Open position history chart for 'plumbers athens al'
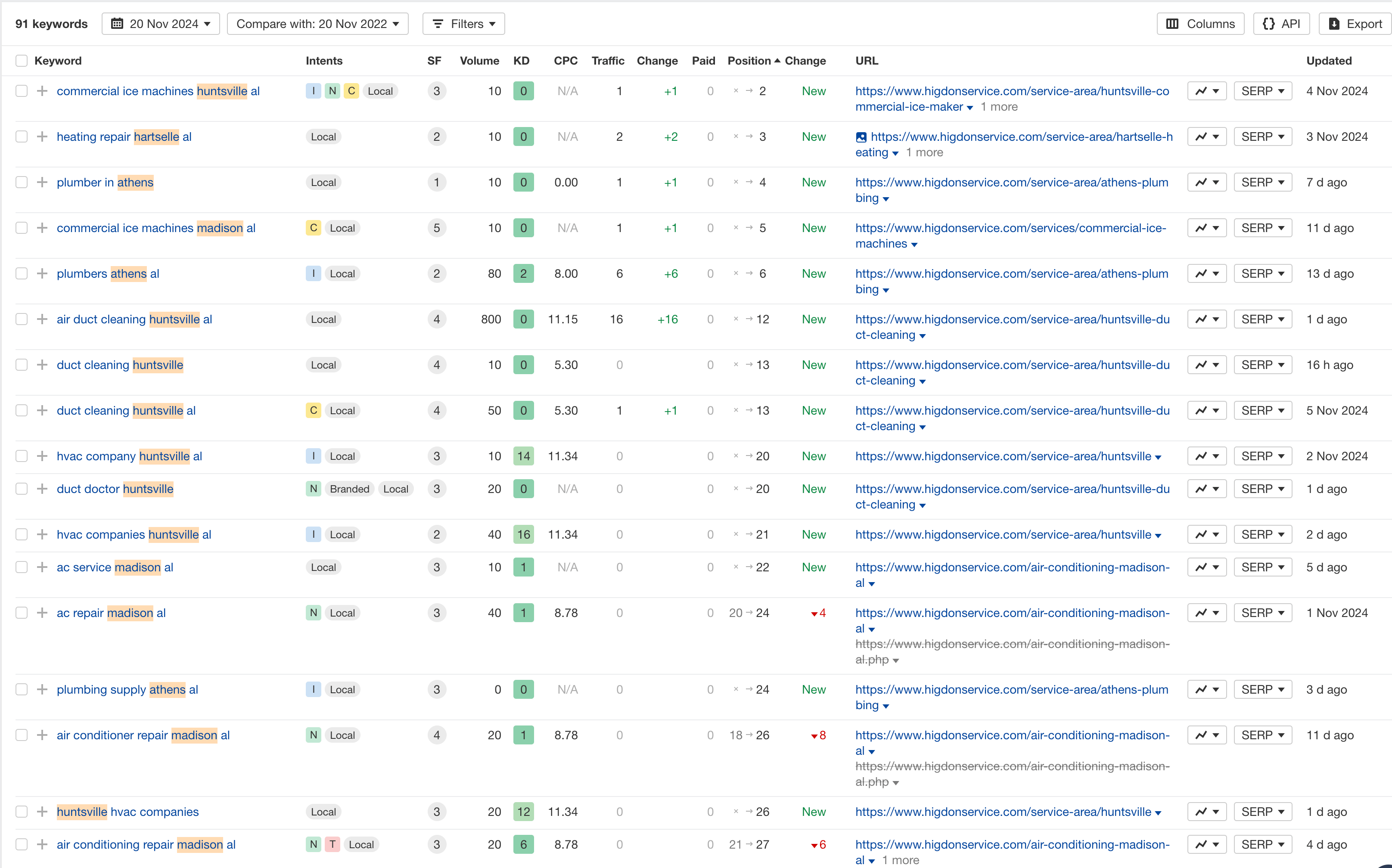1392x868 pixels. [1206, 273]
